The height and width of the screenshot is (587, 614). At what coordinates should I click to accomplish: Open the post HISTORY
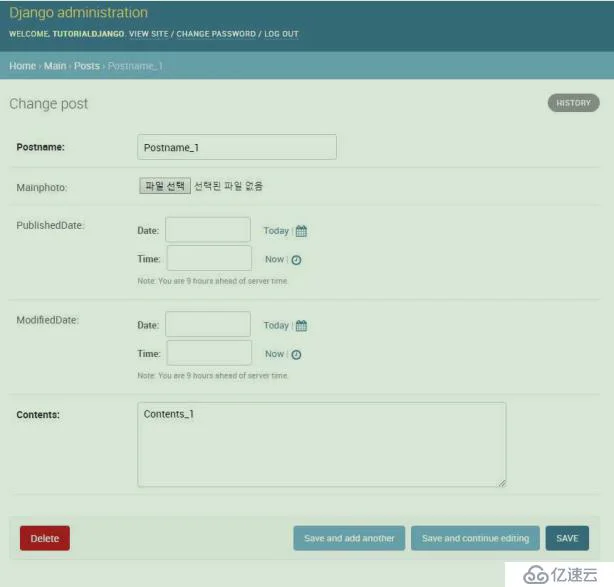[x=574, y=103]
